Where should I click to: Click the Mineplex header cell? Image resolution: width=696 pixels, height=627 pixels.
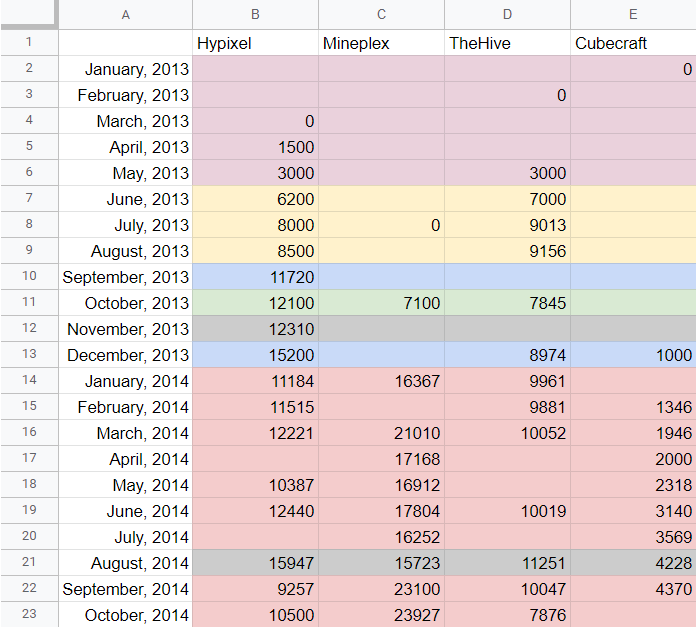pos(381,43)
